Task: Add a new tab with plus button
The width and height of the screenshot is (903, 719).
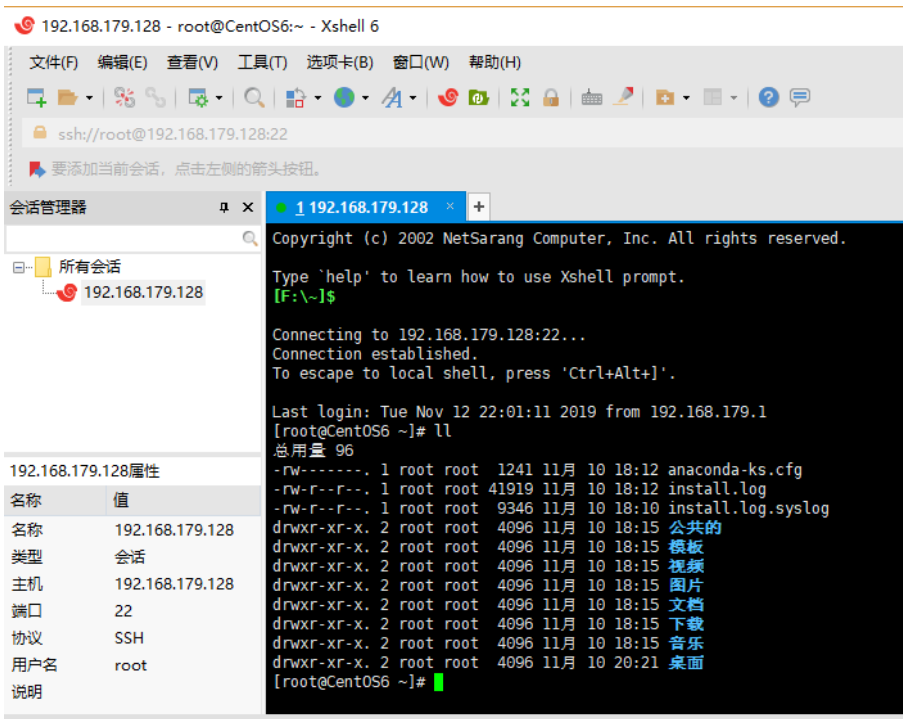Action: (x=479, y=207)
